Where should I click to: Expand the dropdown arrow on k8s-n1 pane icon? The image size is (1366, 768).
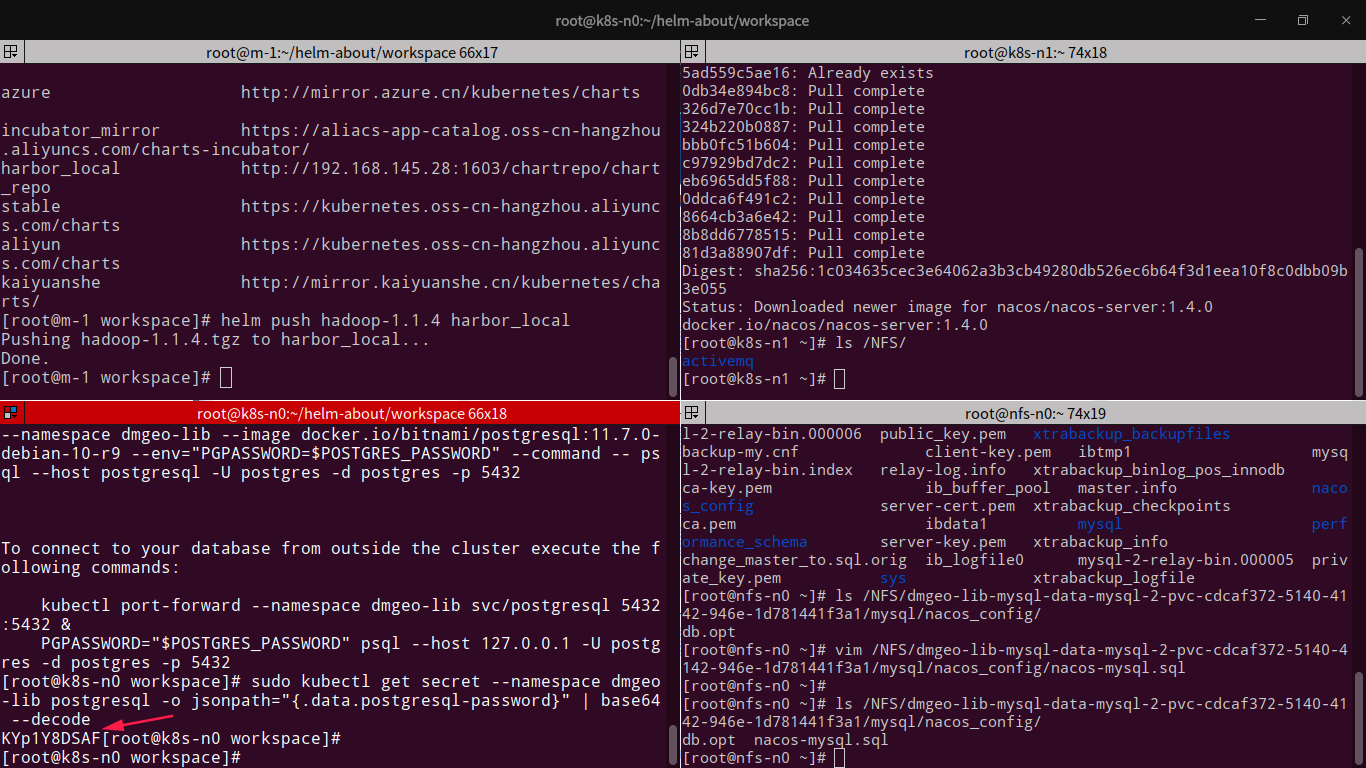click(698, 56)
